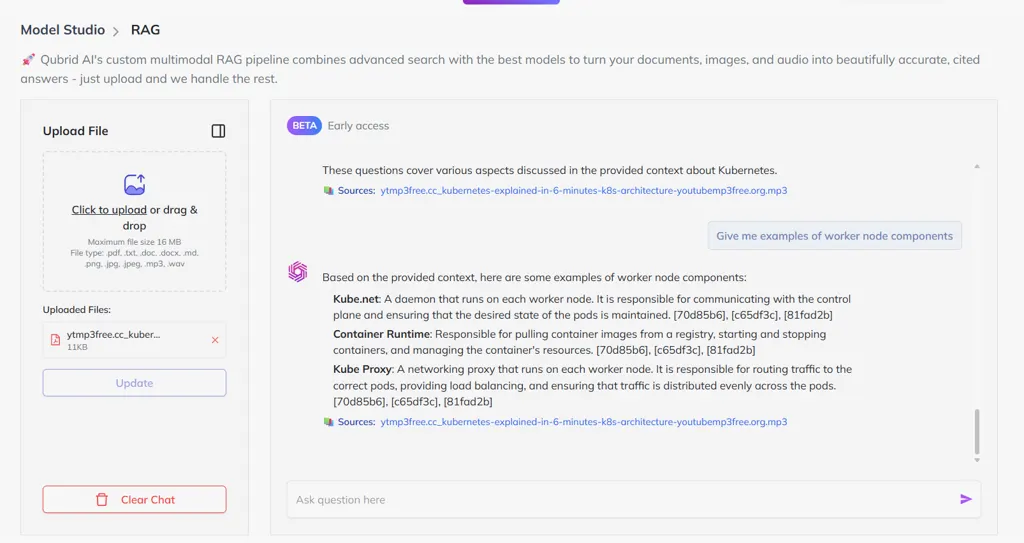Toggle the upload side panel icon

[x=218, y=131]
